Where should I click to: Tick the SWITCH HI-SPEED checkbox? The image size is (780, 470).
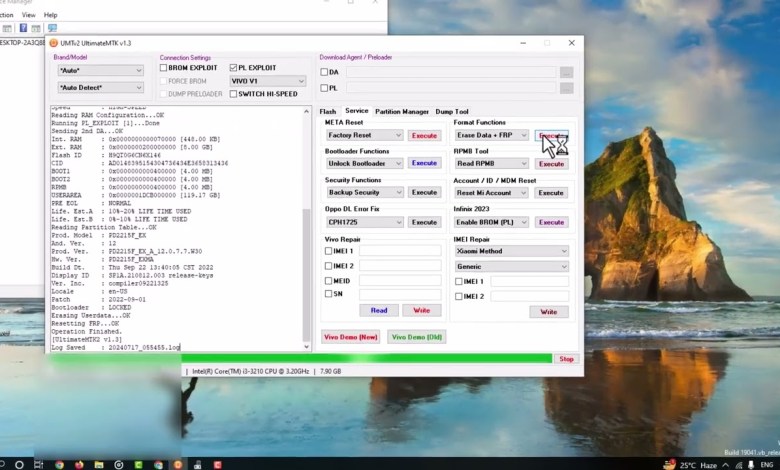pos(234,94)
